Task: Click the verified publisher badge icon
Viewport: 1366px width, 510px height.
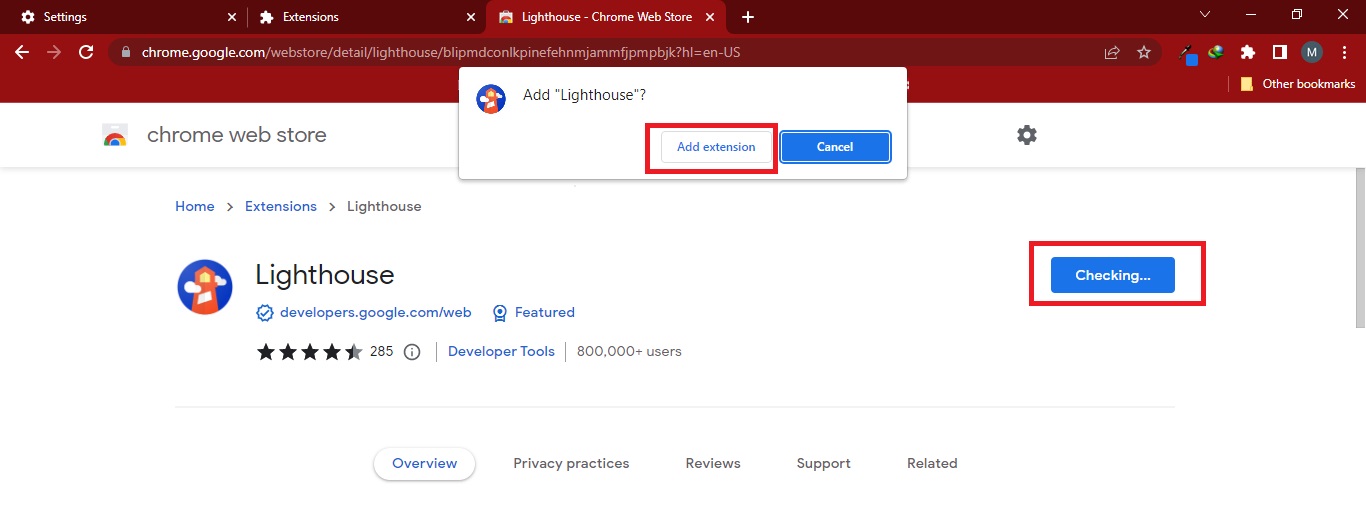Action: point(265,313)
